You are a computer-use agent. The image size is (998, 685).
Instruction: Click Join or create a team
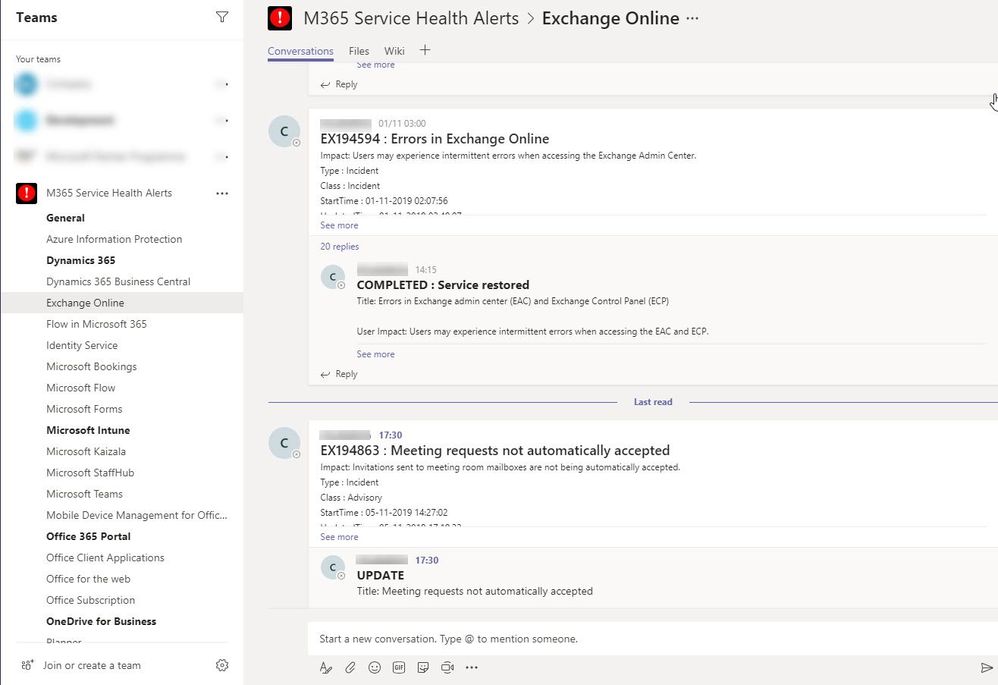[x=94, y=665]
